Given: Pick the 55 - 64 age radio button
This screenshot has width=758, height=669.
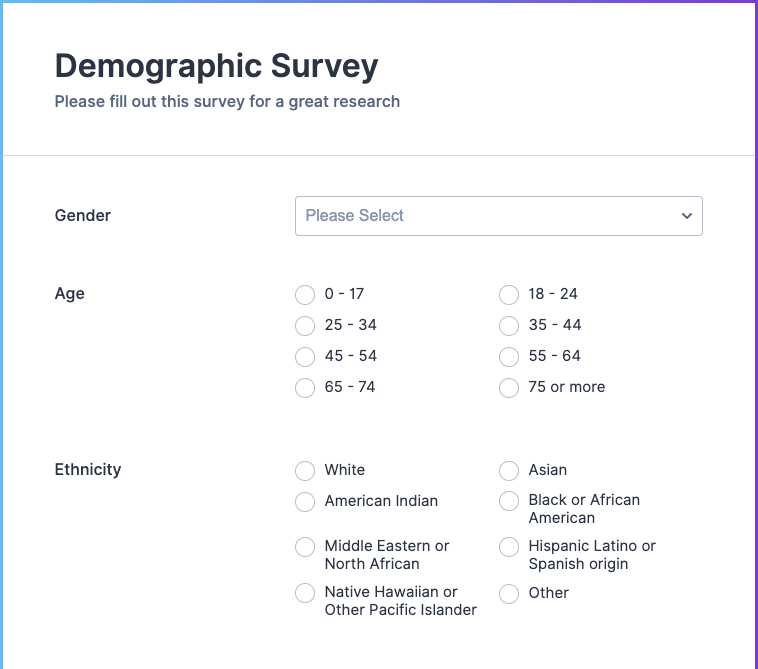Looking at the screenshot, I should [x=509, y=357].
